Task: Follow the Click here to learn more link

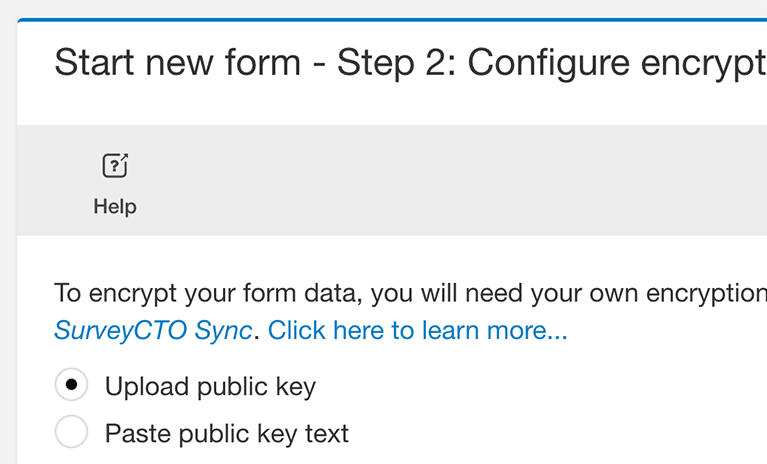Action: (417, 331)
